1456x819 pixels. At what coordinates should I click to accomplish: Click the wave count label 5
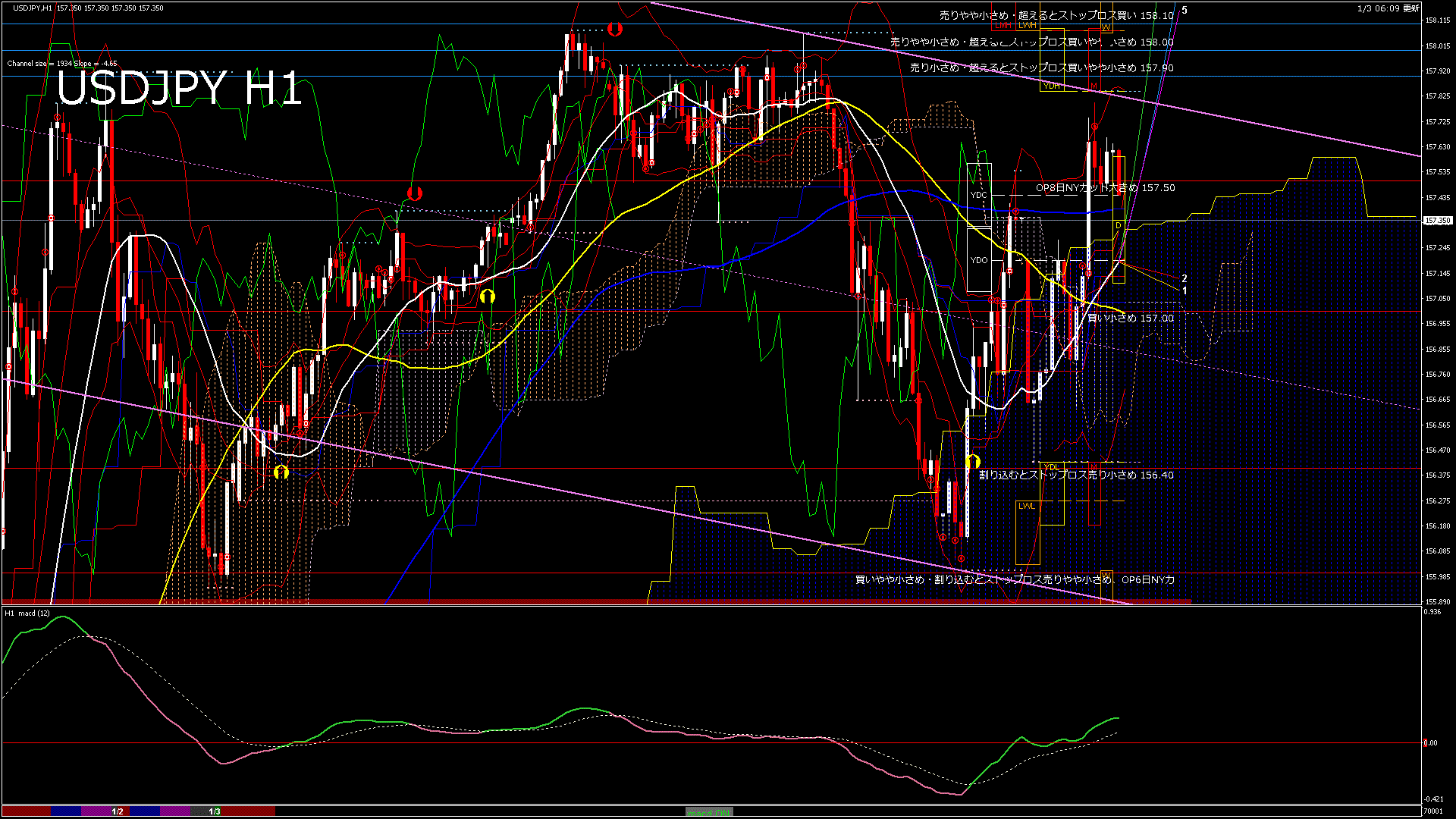tap(1185, 11)
